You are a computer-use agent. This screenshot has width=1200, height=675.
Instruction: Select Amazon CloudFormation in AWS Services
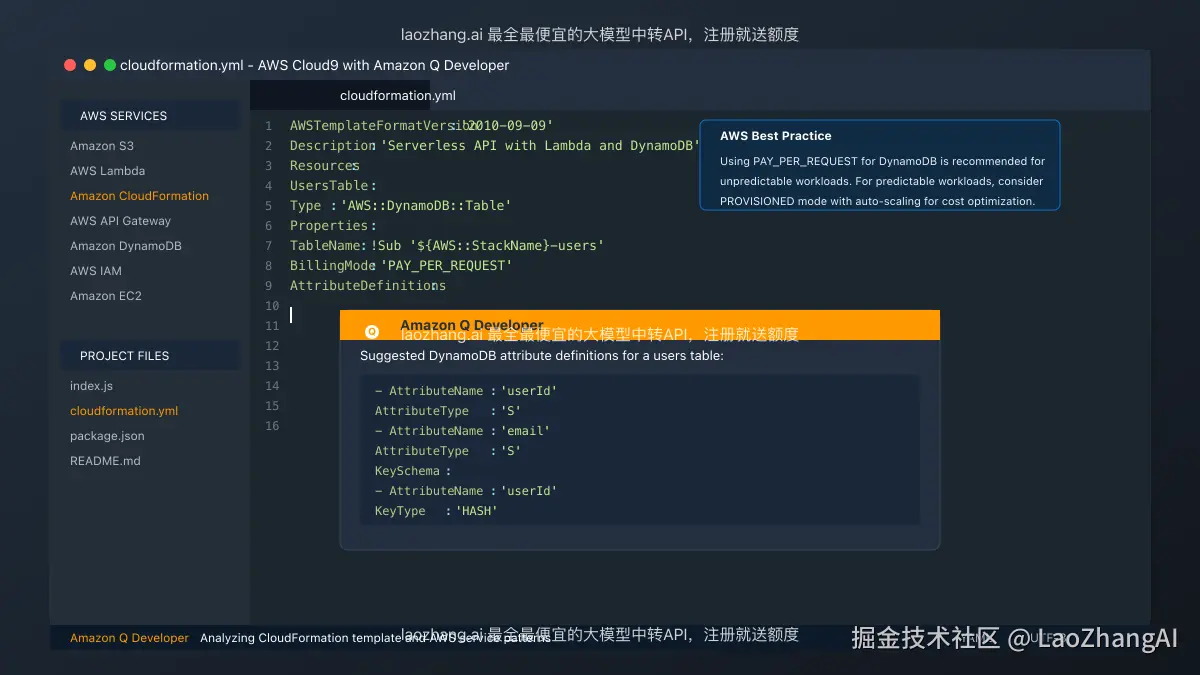point(139,196)
